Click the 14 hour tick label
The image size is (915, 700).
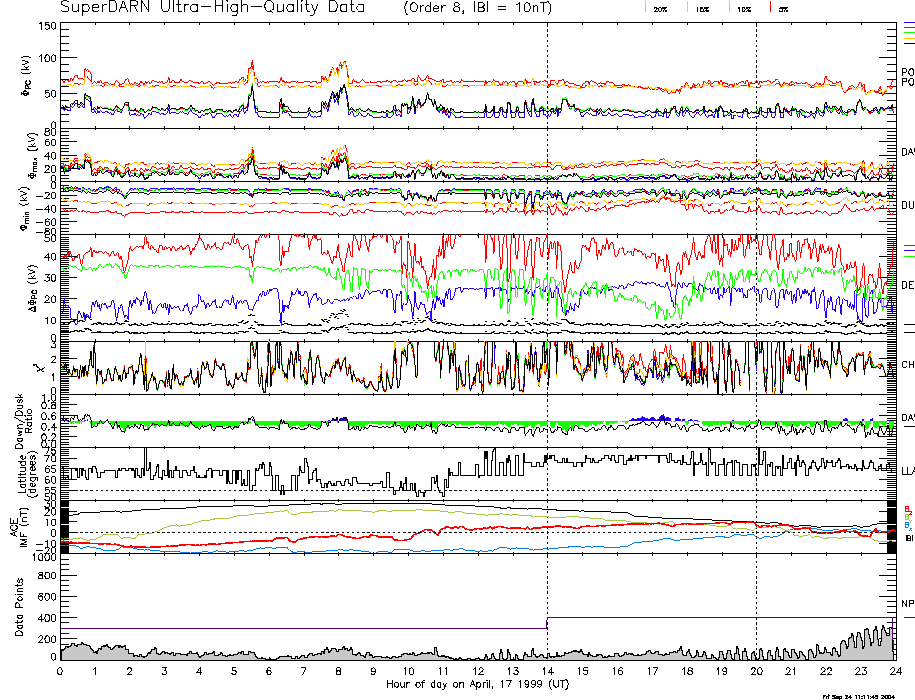pyautogui.click(x=547, y=671)
